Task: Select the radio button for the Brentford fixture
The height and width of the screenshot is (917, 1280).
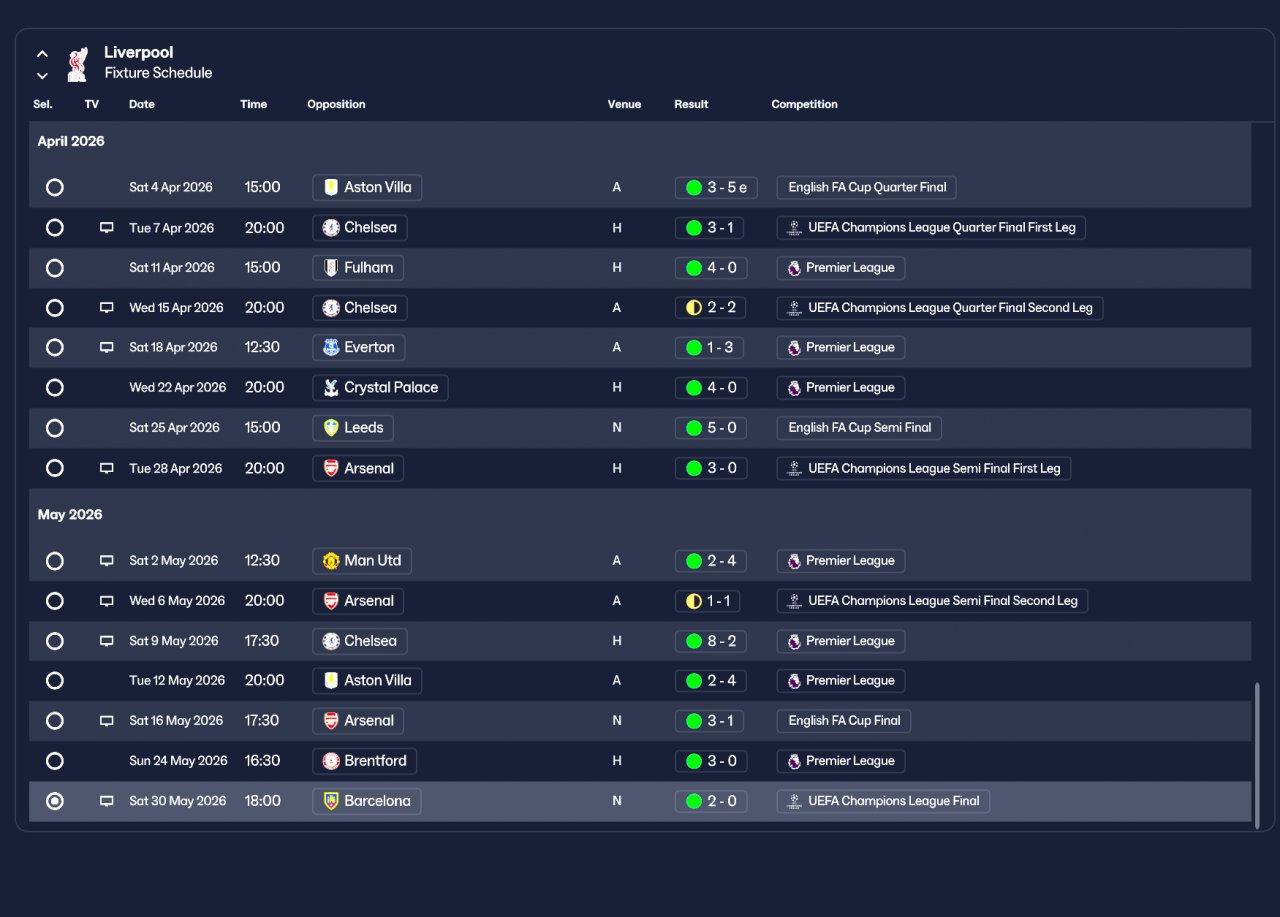Action: pyautogui.click(x=55, y=761)
